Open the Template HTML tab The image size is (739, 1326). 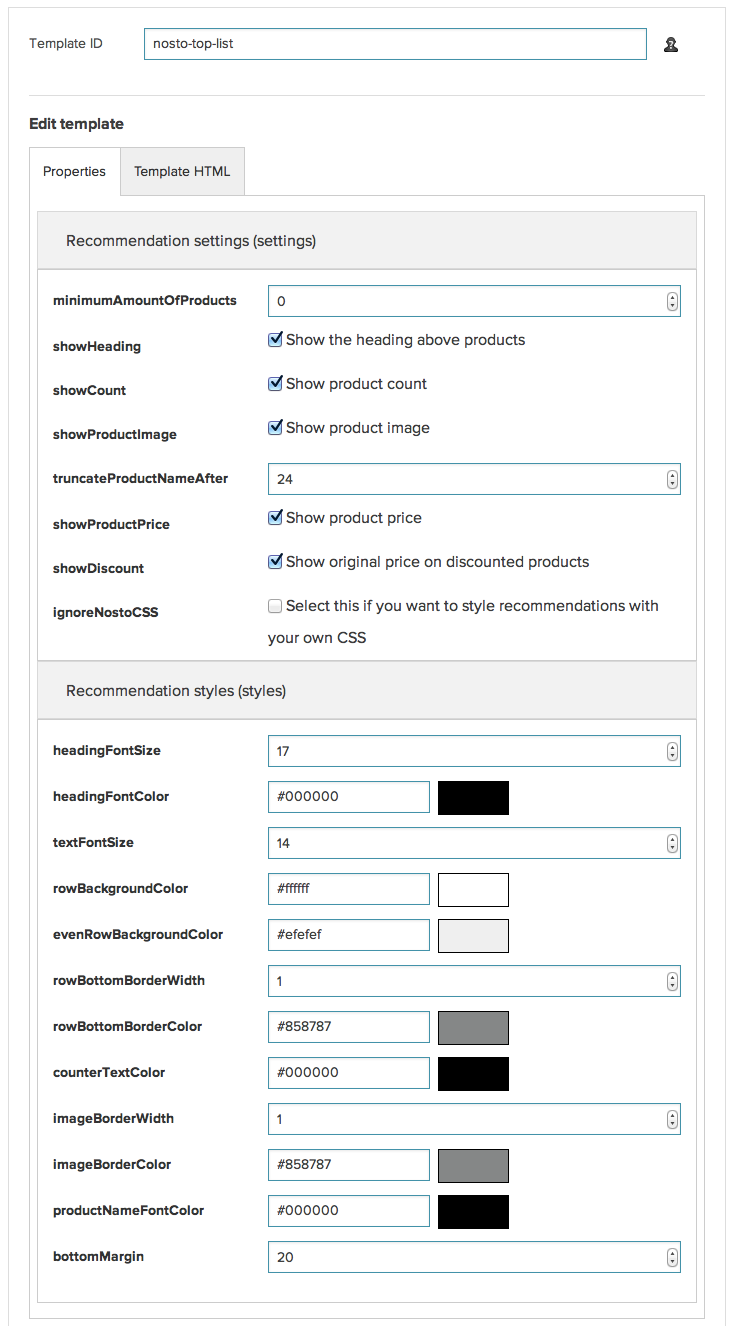coord(182,171)
